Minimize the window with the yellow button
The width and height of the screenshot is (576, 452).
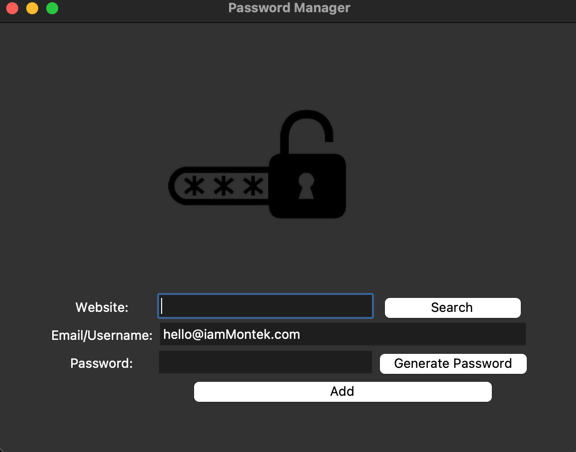(32, 8)
